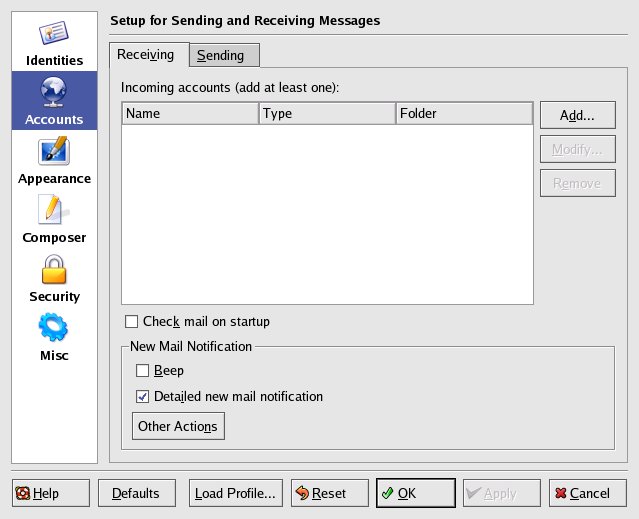The height and width of the screenshot is (519, 639).
Task: Open the Load Profile dialog
Action: pyautogui.click(x=235, y=493)
